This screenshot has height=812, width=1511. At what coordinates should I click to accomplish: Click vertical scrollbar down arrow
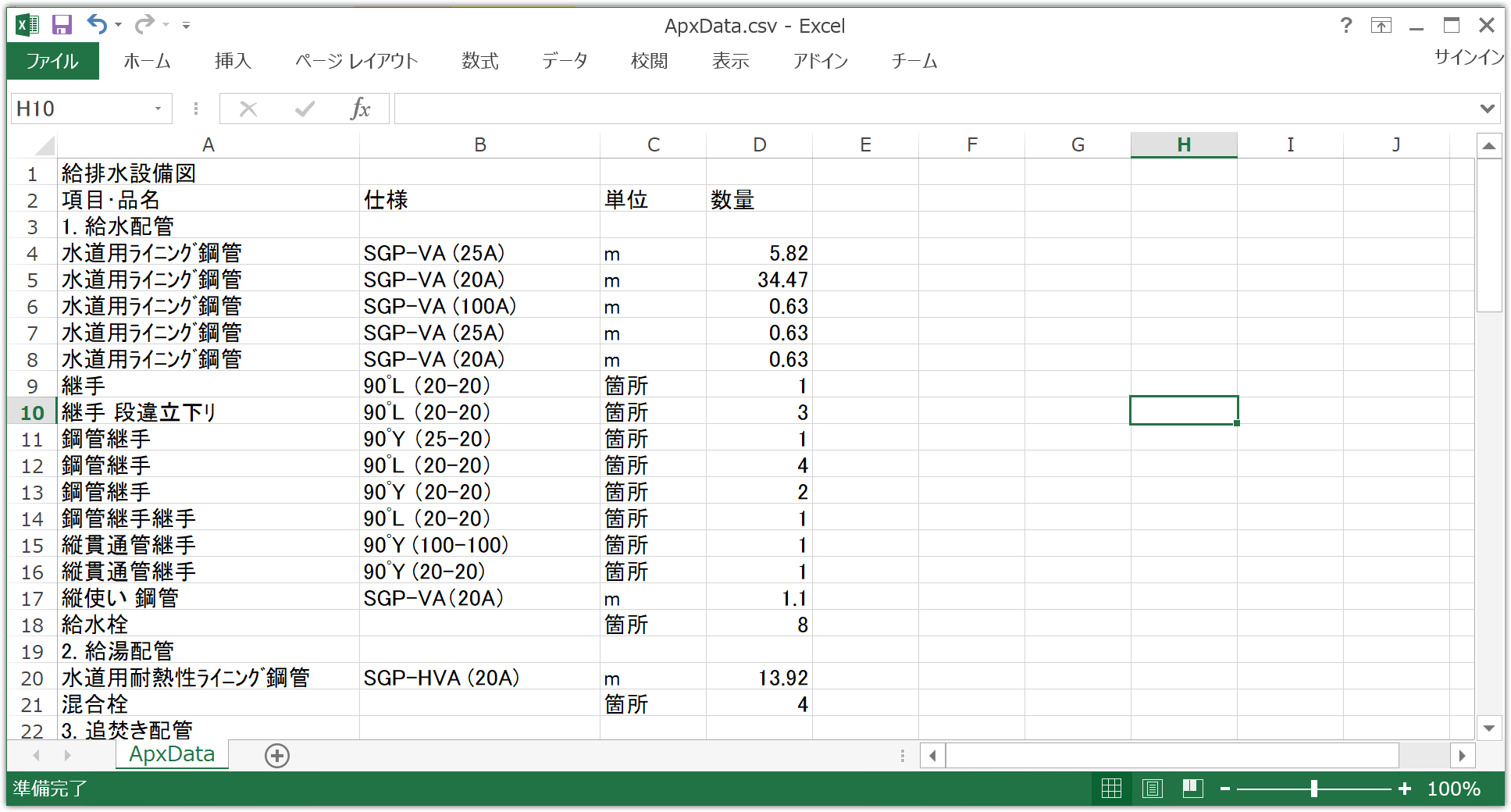pos(1489,728)
